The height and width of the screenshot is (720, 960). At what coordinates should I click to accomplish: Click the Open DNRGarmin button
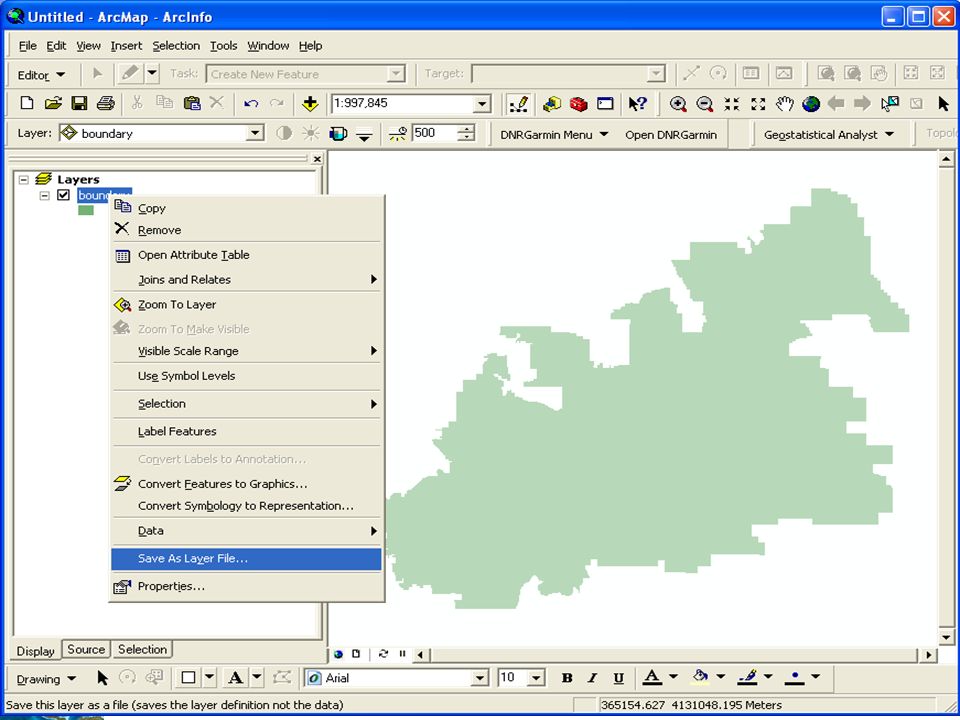click(671, 135)
